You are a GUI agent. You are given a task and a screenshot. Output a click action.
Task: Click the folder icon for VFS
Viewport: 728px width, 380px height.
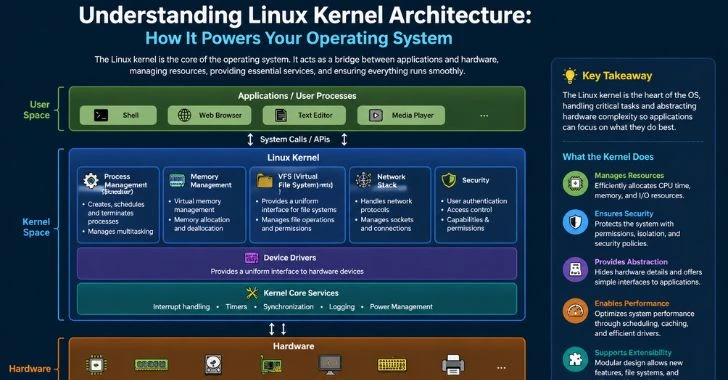click(x=265, y=181)
